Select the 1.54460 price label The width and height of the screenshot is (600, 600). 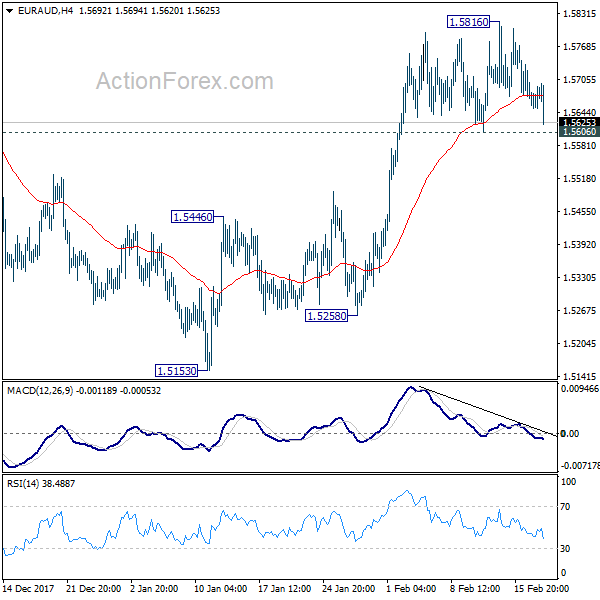(192, 217)
